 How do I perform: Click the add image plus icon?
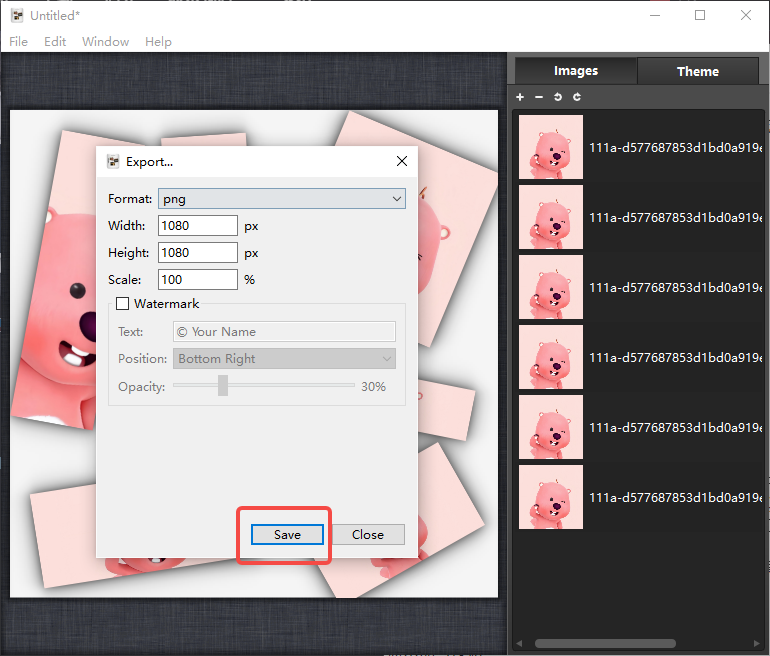[x=520, y=97]
